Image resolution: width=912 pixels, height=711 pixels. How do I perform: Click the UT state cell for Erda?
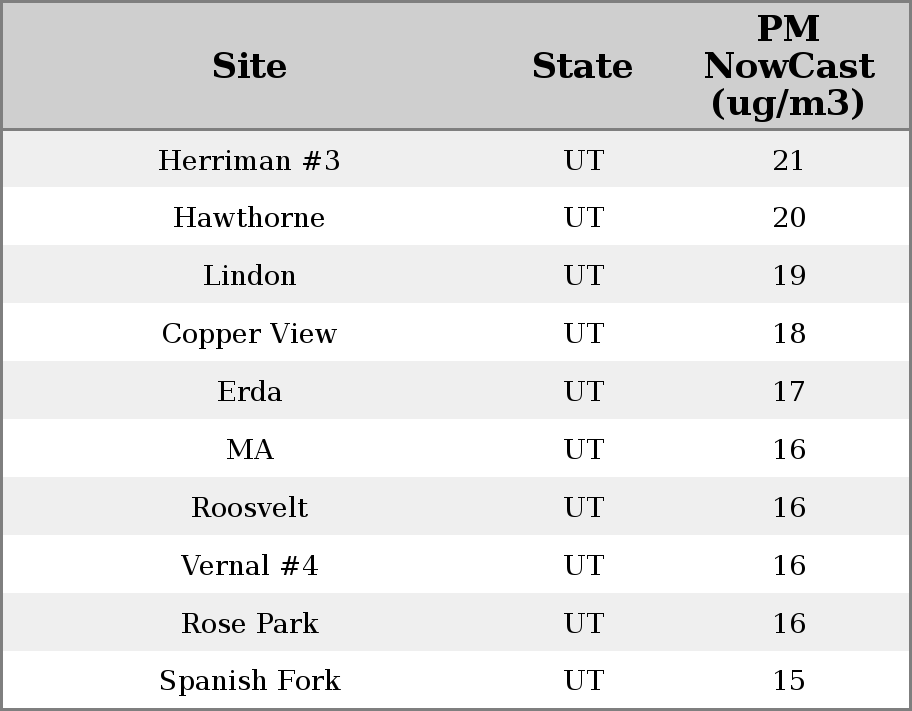pos(583,392)
